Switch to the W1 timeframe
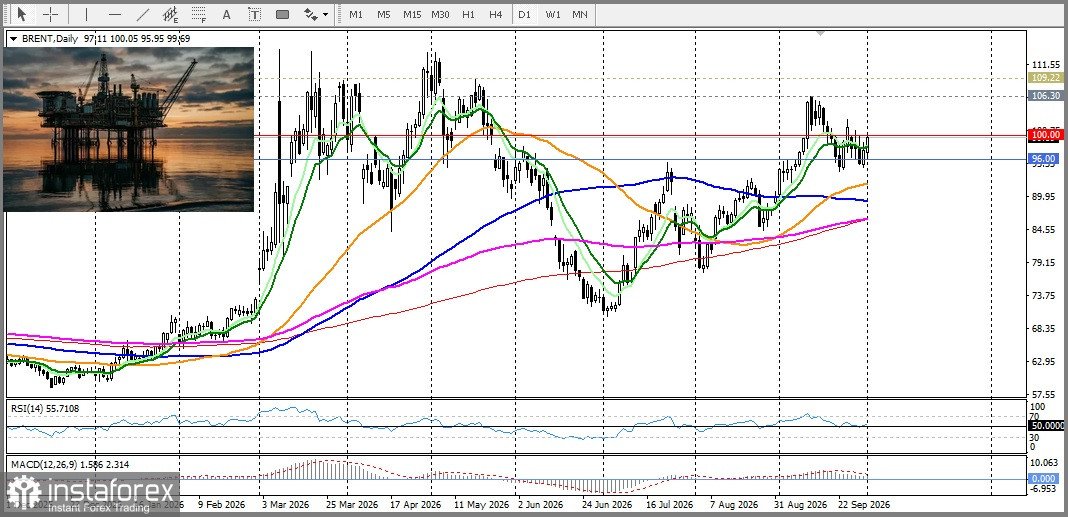 point(553,14)
